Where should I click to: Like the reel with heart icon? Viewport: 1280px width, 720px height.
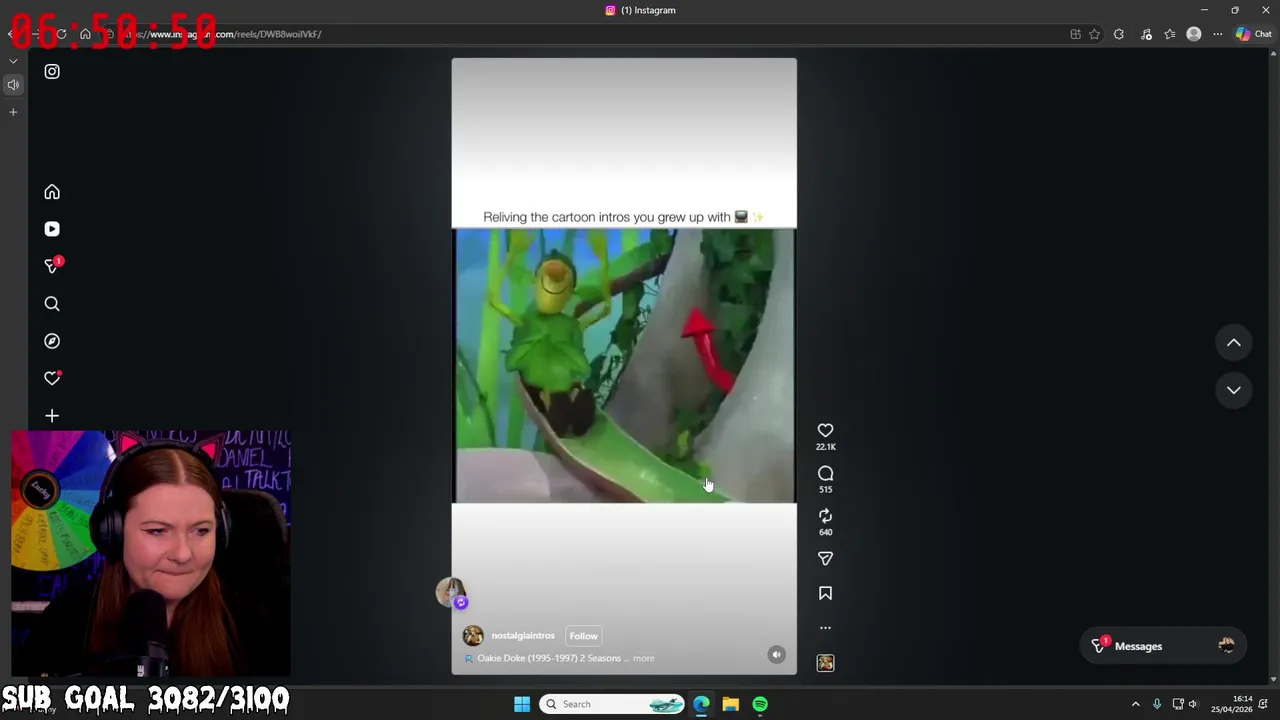(x=825, y=431)
